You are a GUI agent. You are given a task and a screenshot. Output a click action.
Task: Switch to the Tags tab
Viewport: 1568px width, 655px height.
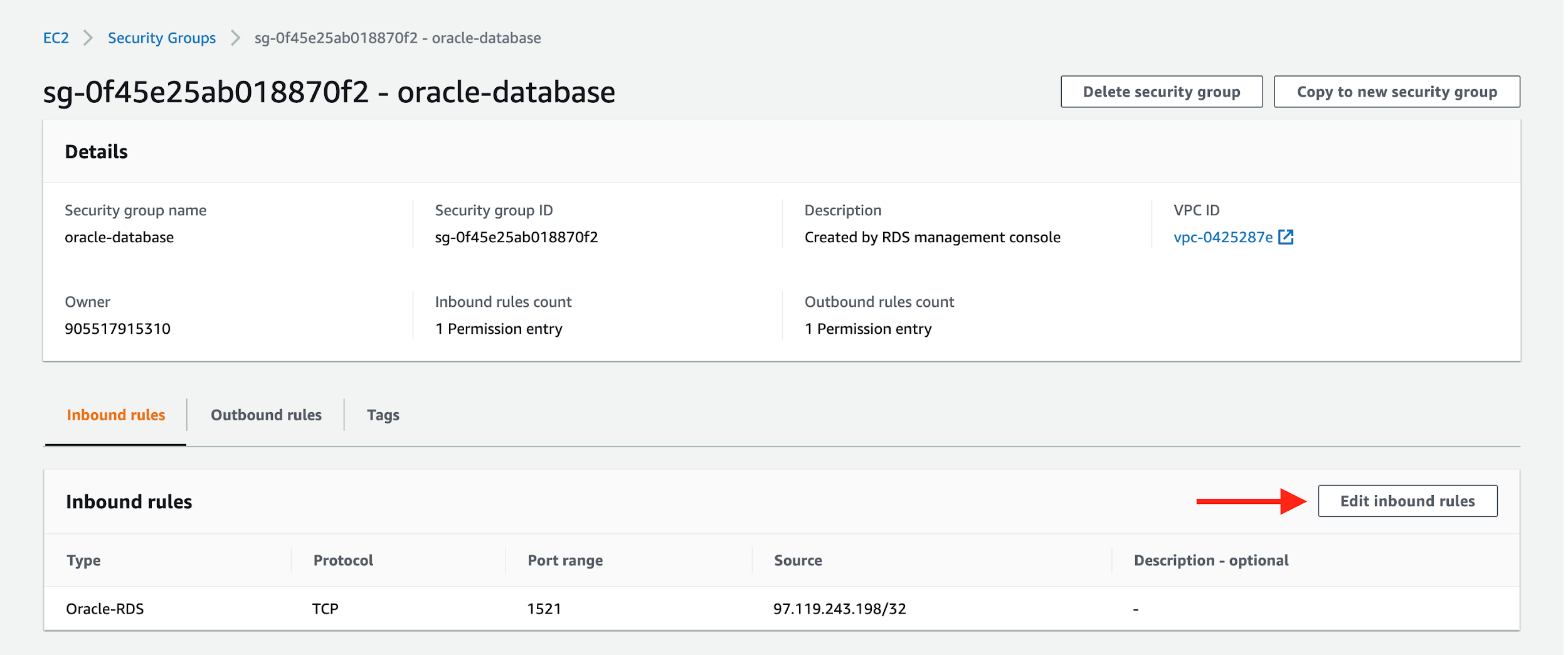[x=383, y=415]
